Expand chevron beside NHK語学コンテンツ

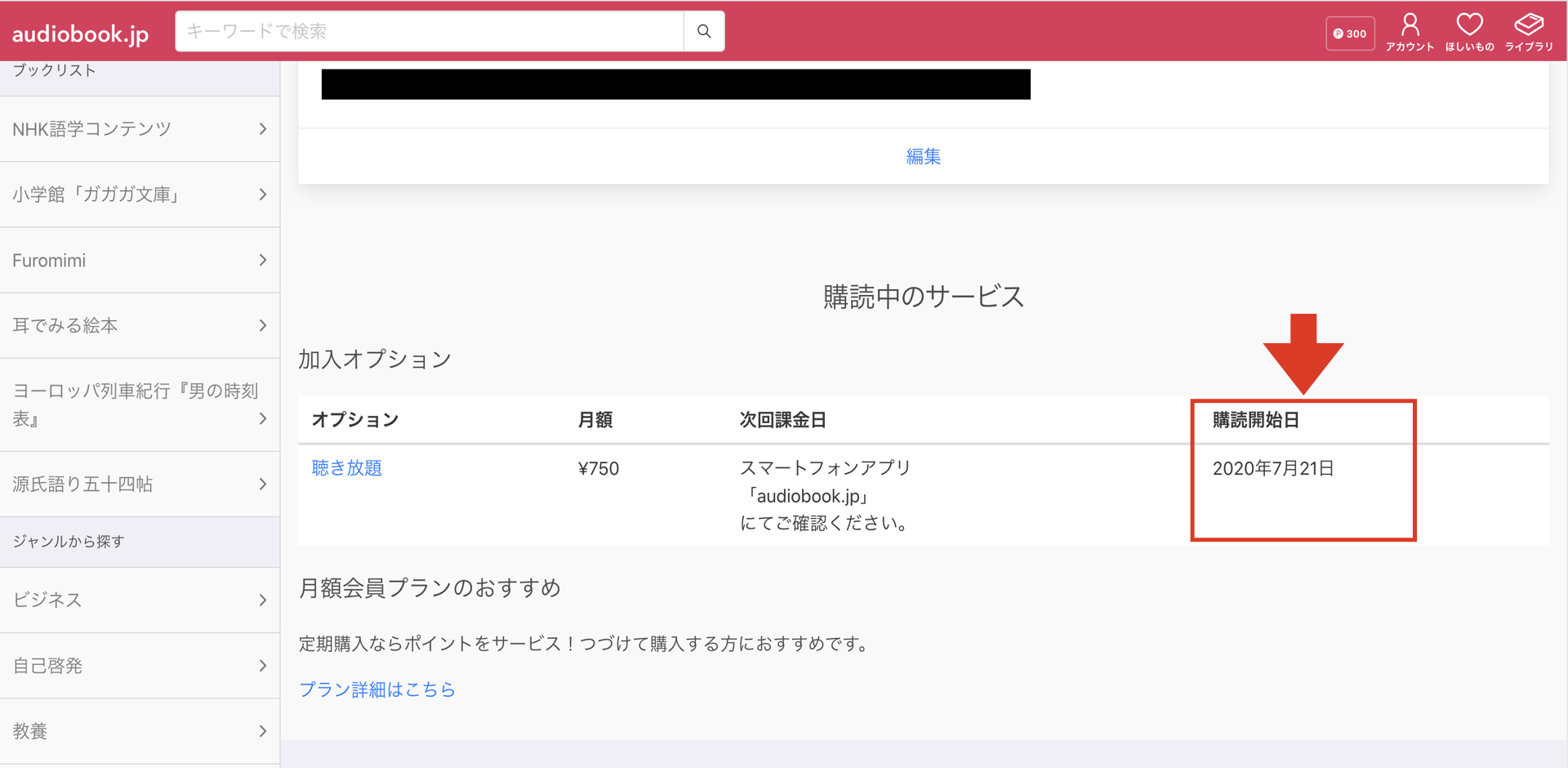tap(262, 129)
